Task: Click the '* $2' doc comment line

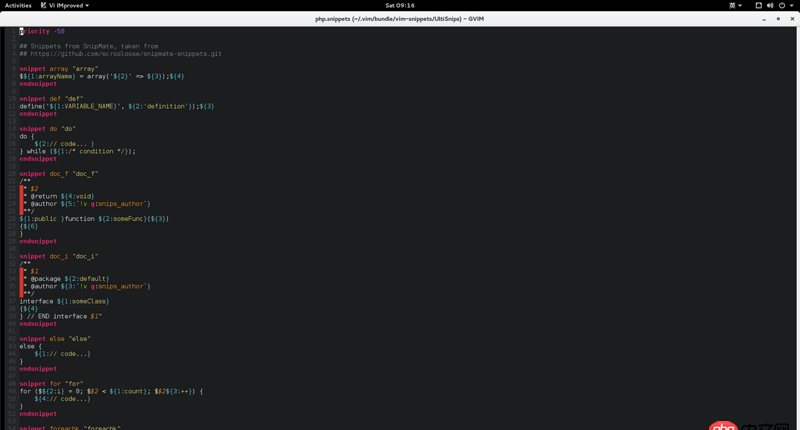Action: (x=31, y=189)
